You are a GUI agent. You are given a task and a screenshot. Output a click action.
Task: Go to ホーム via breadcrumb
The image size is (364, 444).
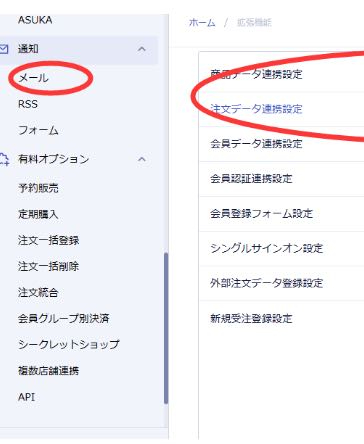[x=202, y=23]
